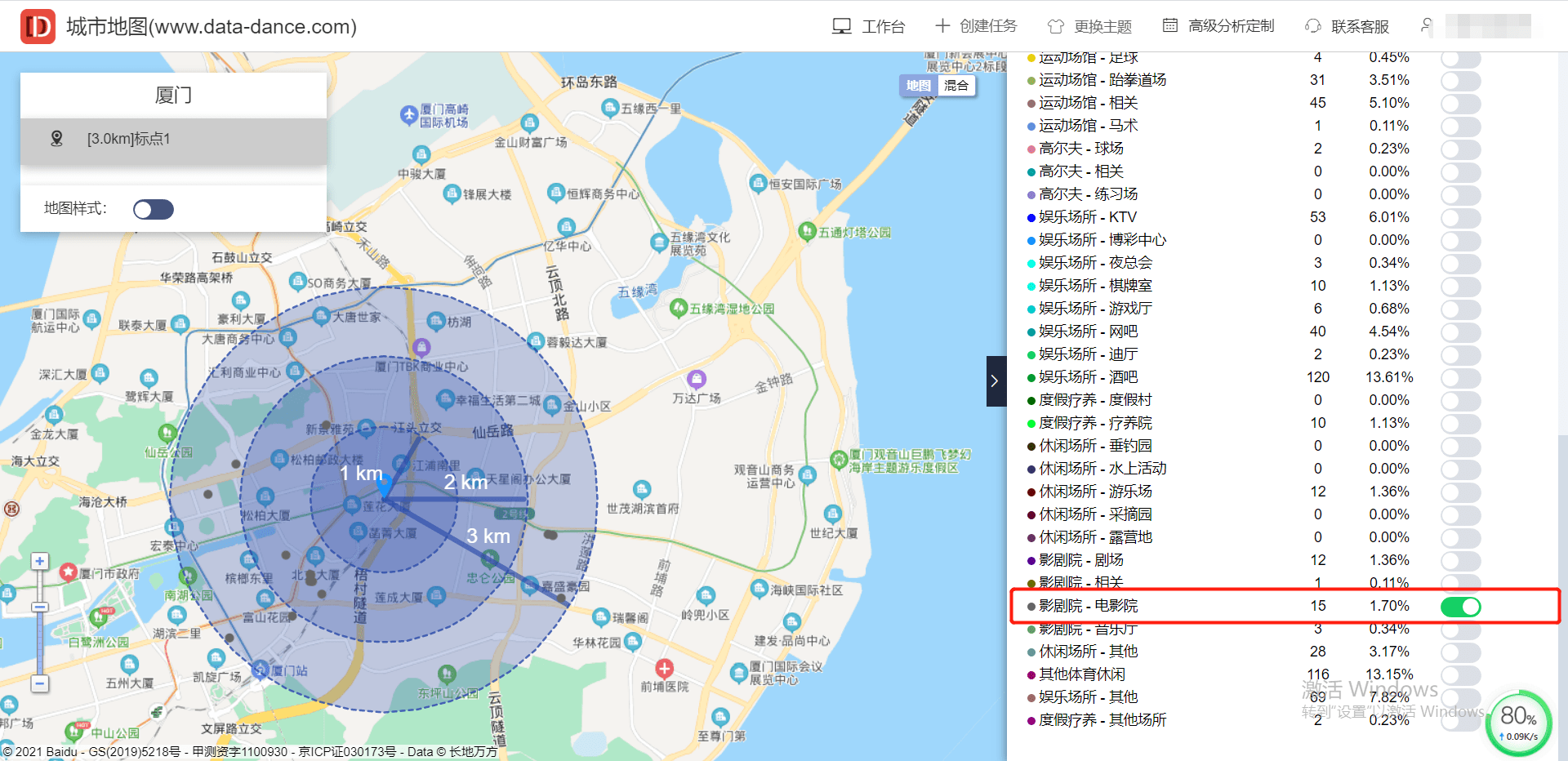This screenshot has width=1568, height=761.
Task: Click the map zoom-in plus button
Action: point(40,561)
